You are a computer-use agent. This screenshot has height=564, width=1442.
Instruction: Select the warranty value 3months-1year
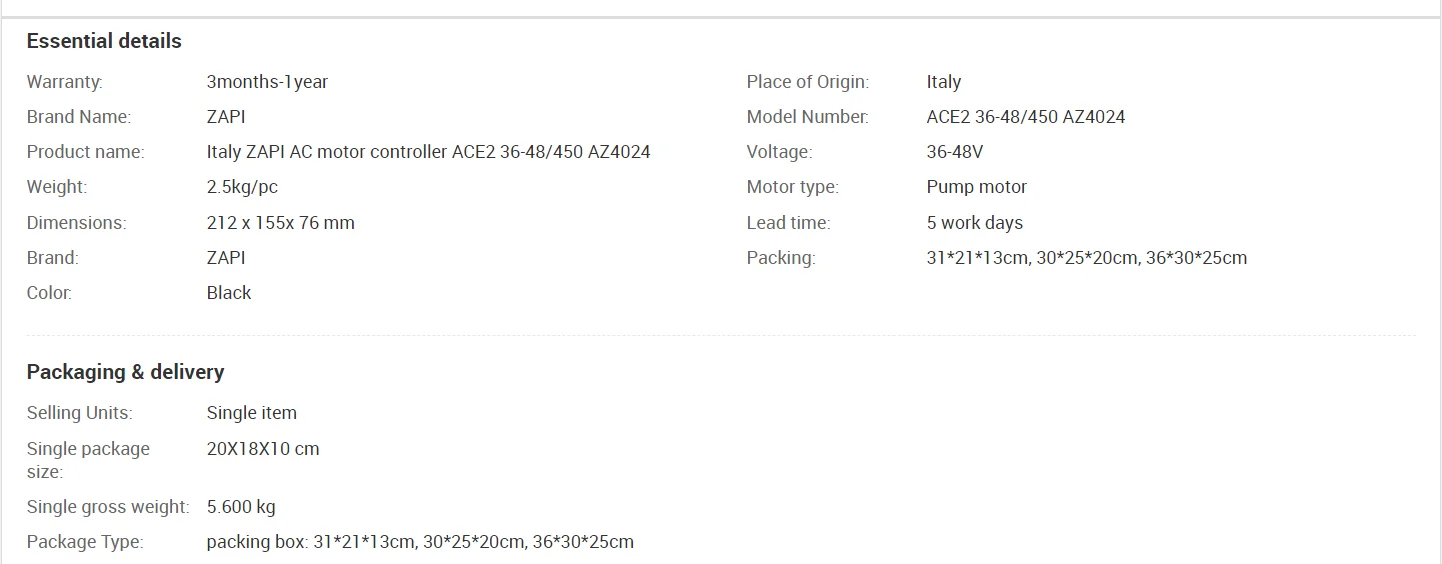[x=267, y=82]
